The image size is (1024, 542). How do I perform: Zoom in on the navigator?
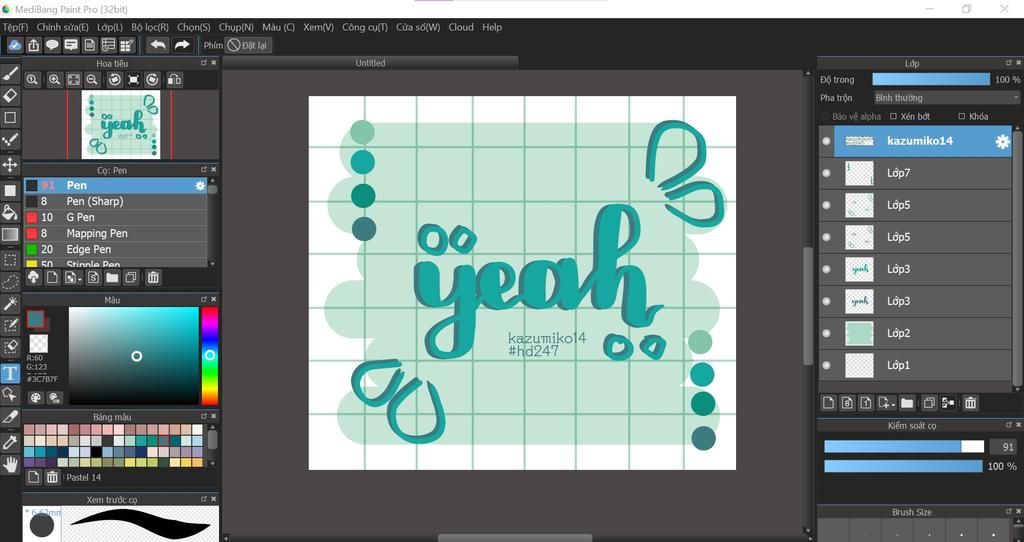[54, 80]
